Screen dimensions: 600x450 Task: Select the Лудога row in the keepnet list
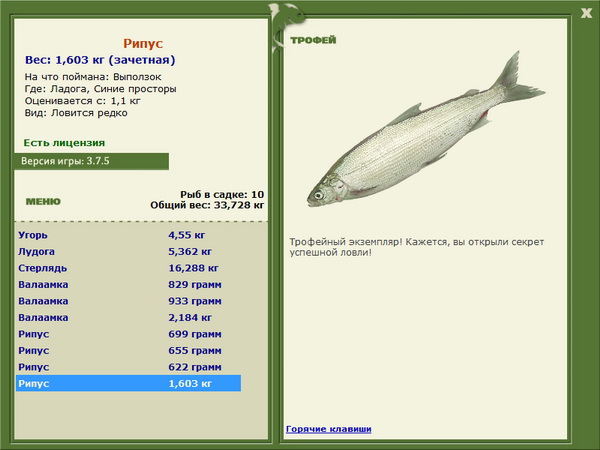coord(128,251)
